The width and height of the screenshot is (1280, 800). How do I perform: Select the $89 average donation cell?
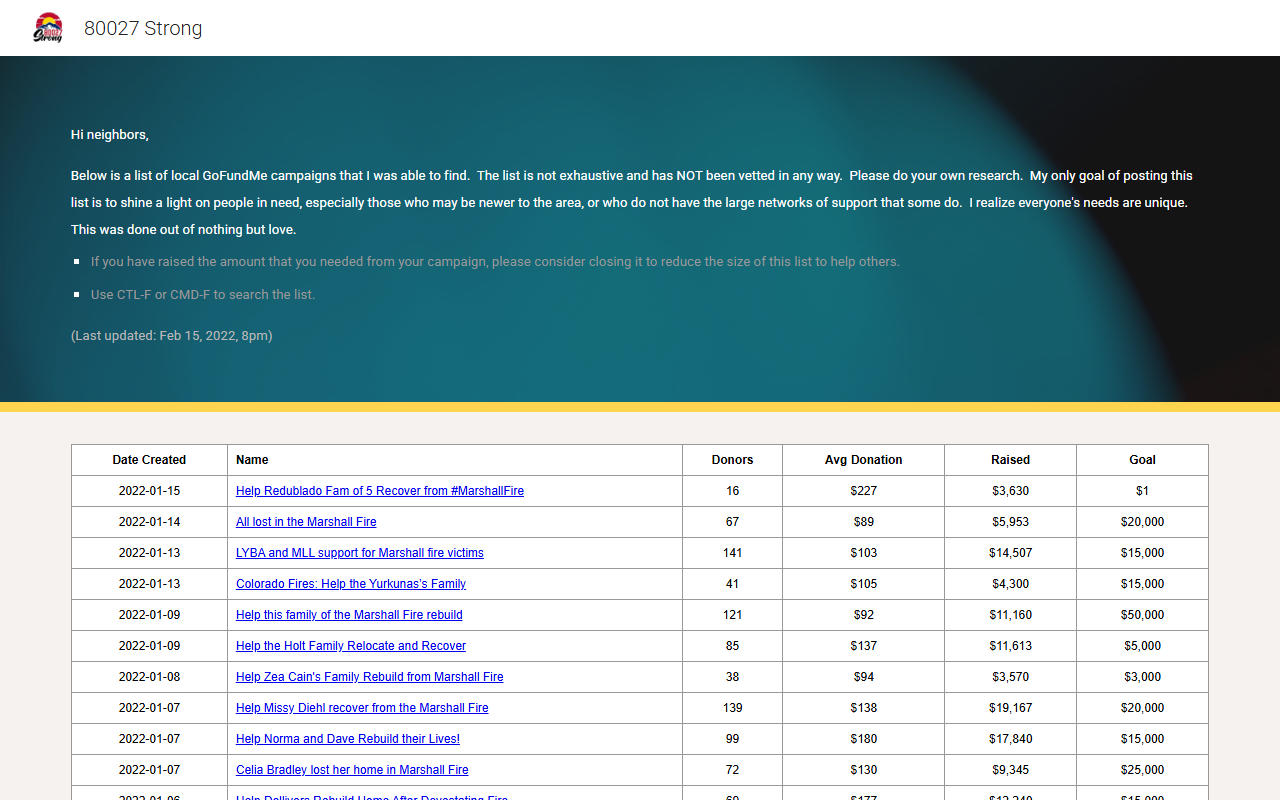[x=863, y=522]
